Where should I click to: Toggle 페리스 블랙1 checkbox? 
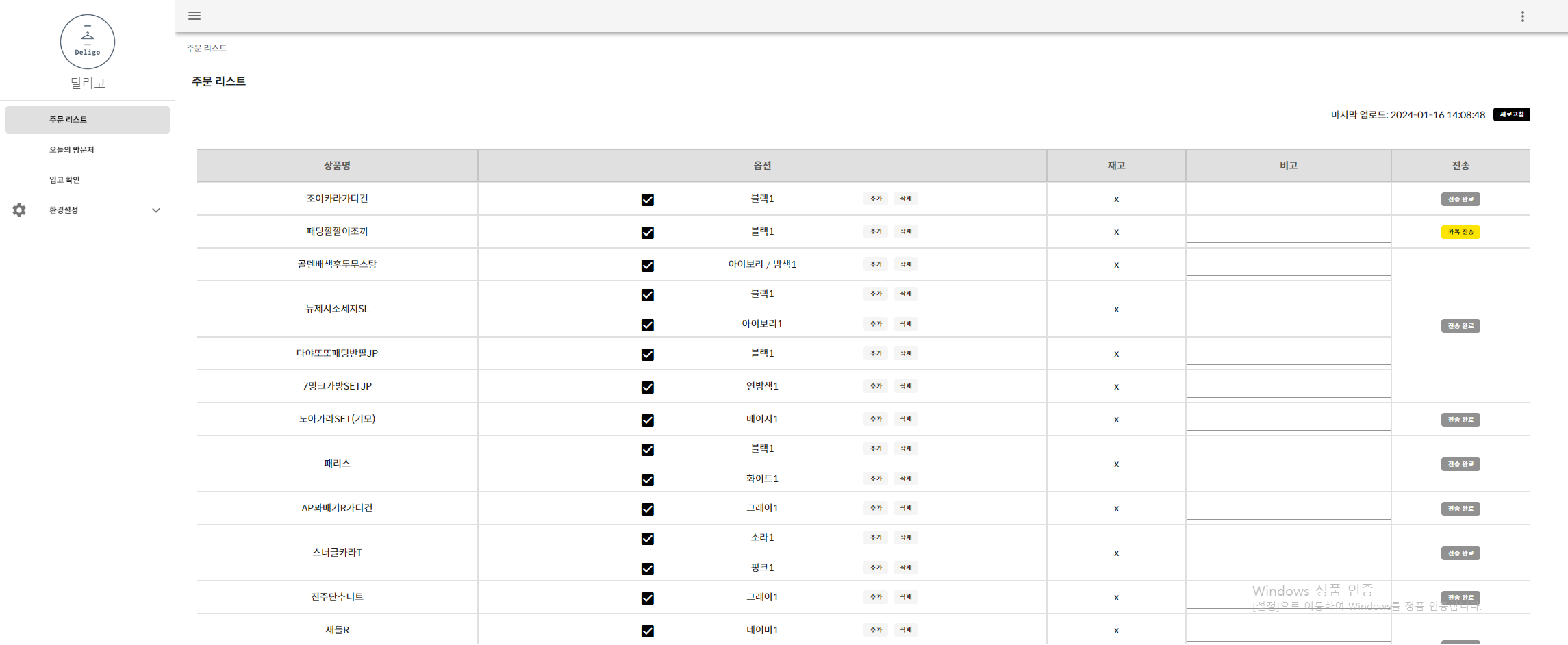tap(647, 449)
